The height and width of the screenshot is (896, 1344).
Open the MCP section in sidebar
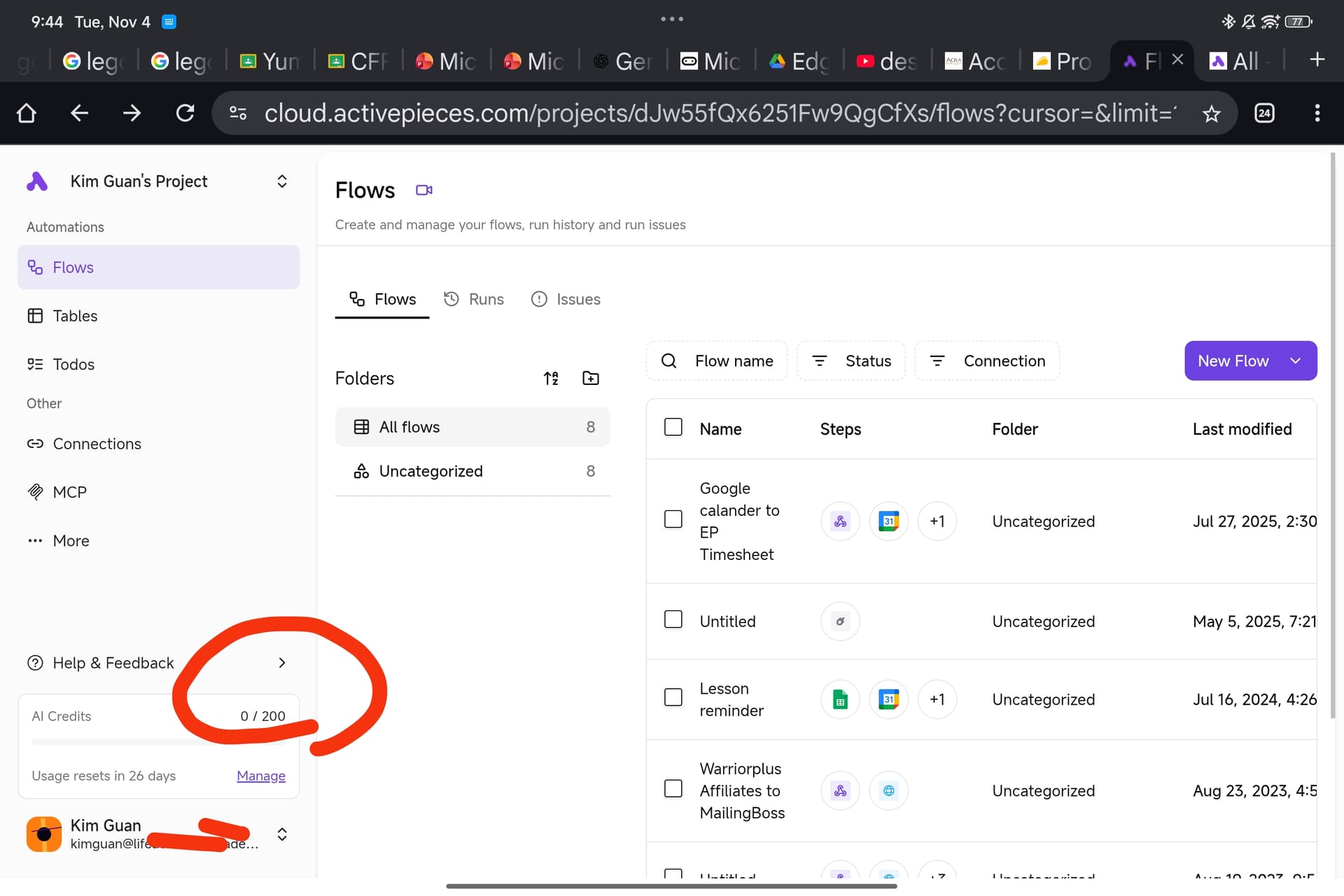70,492
